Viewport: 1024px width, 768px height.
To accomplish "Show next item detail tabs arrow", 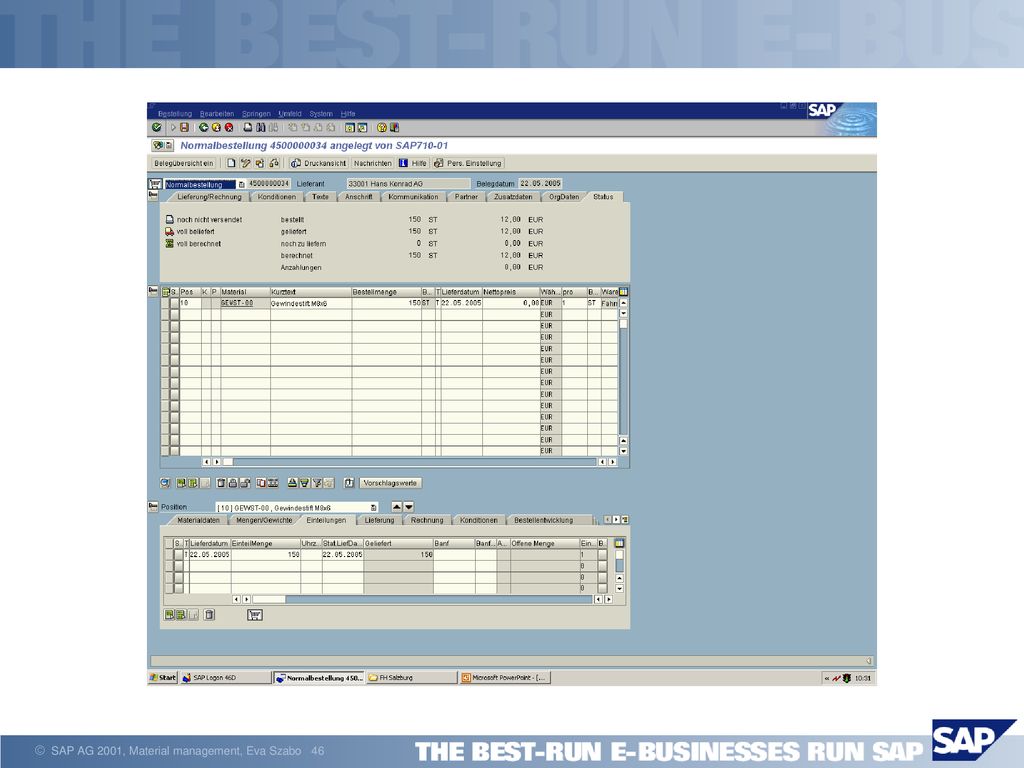I will 616,520.
